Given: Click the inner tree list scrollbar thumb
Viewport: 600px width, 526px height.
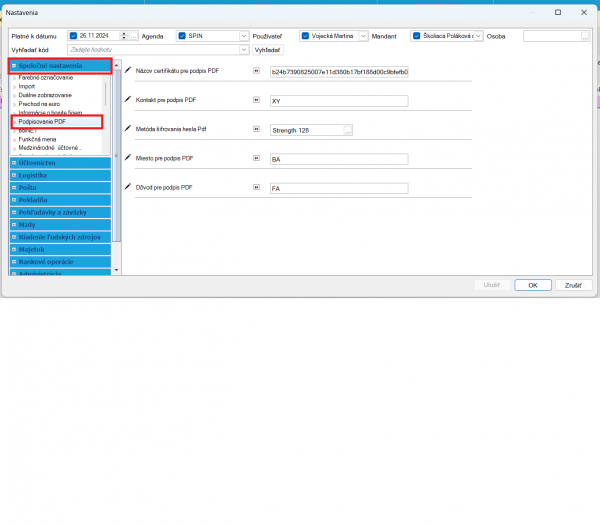Looking at the screenshot, I should pos(106,94).
